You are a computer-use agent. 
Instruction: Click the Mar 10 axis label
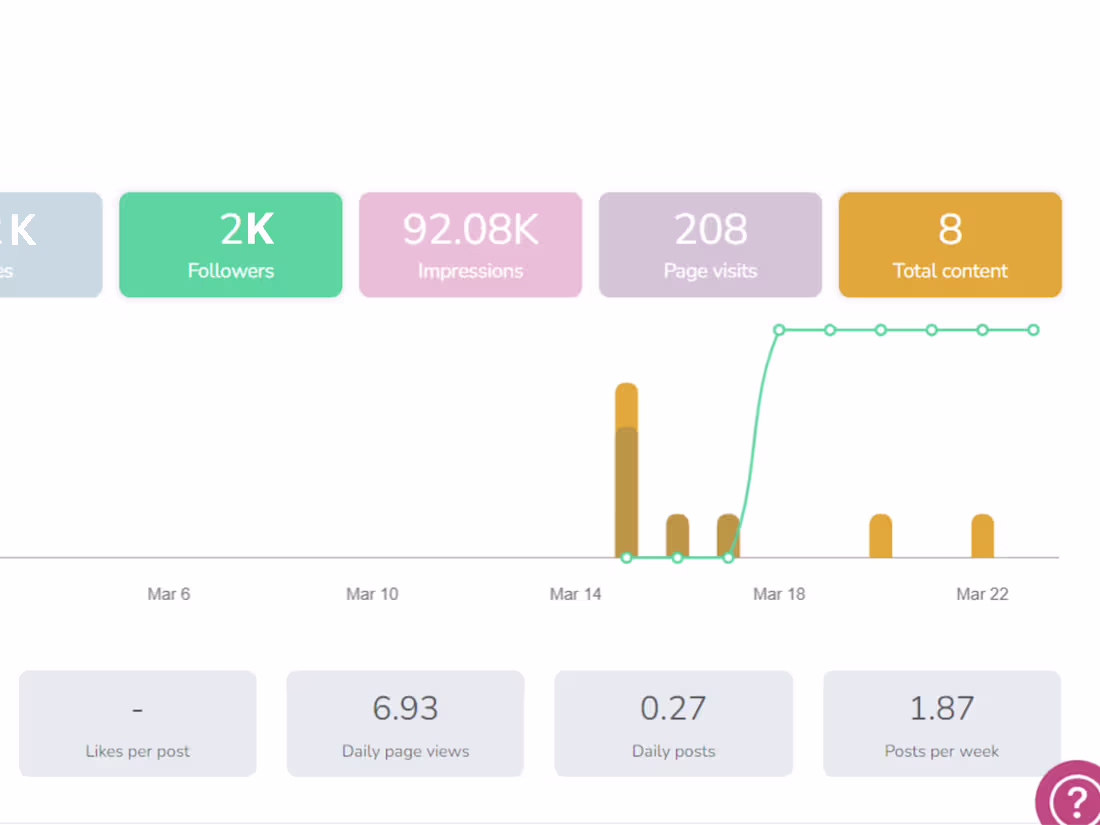(x=372, y=594)
